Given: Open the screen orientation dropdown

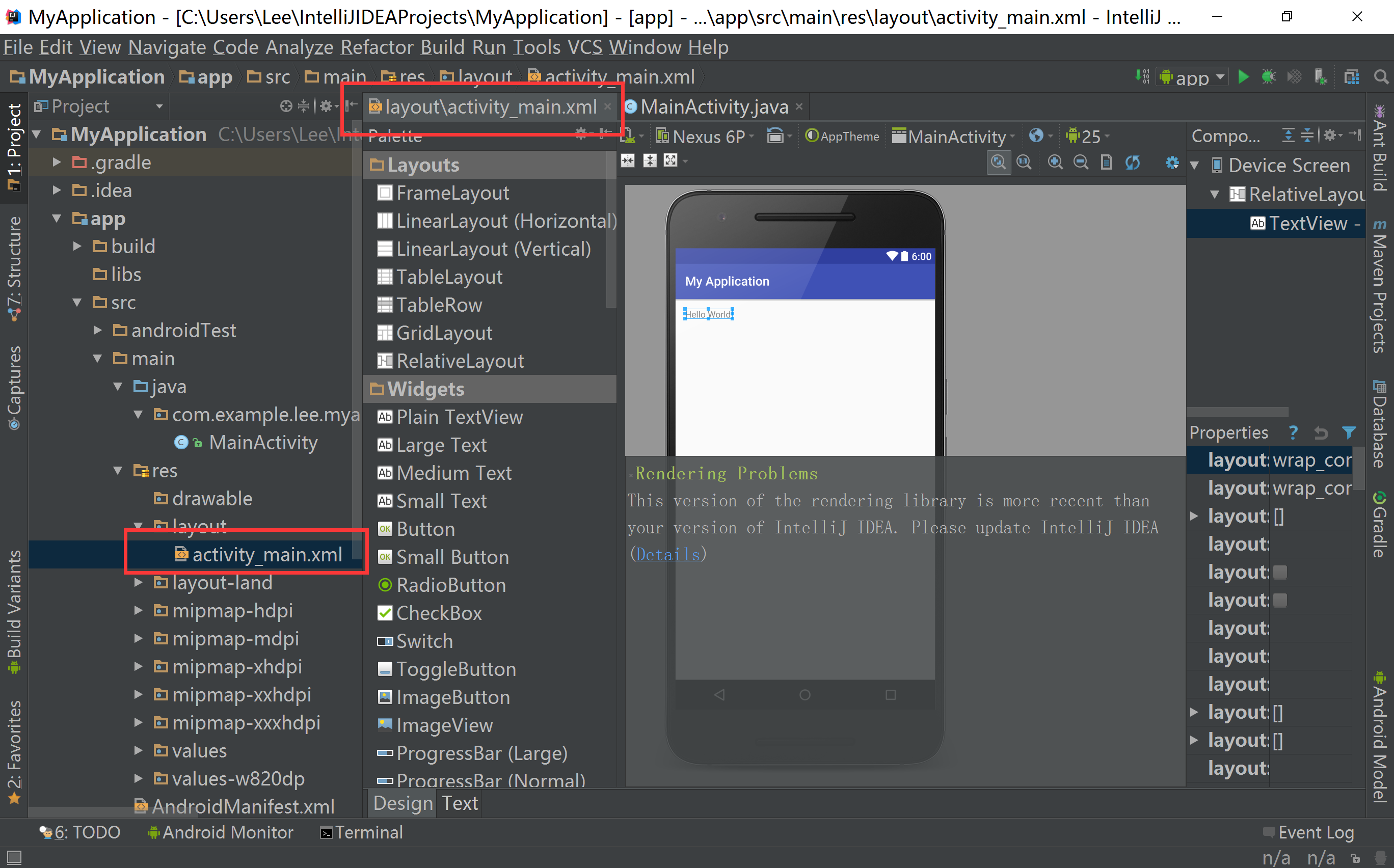Looking at the screenshot, I should coord(779,136).
